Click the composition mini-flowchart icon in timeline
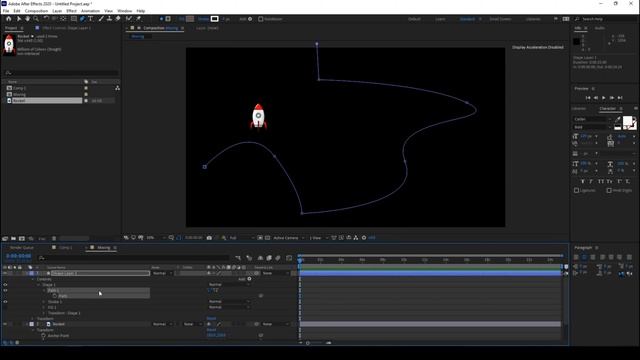Viewport: 640px width, 360px height. 238,258
